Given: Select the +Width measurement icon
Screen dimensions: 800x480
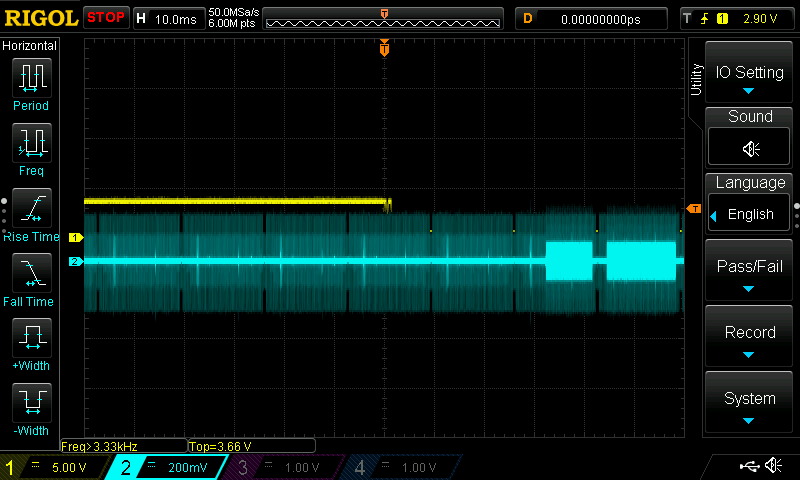Looking at the screenshot, I should (x=31, y=338).
